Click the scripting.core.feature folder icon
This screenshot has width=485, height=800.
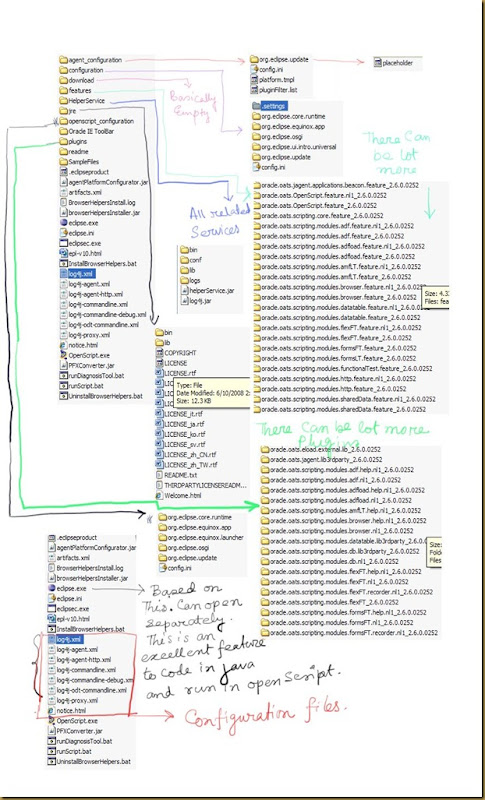257,216
